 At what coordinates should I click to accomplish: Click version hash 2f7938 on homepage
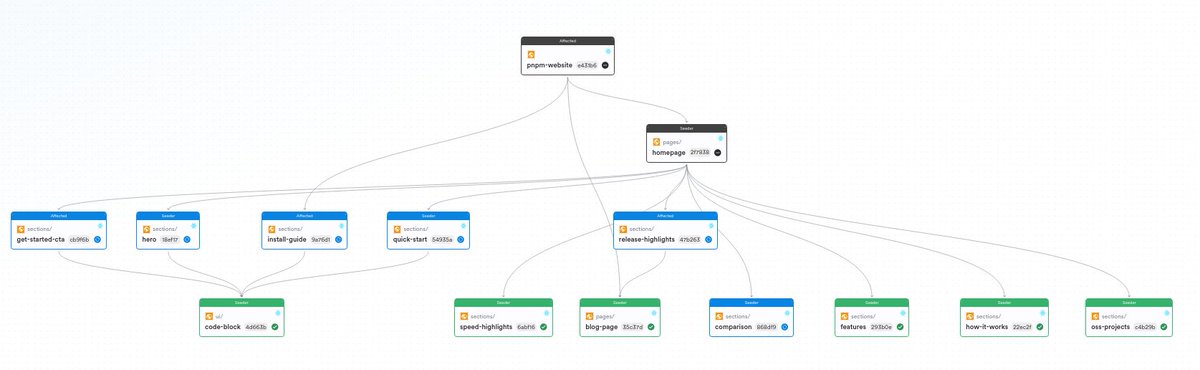click(699, 153)
